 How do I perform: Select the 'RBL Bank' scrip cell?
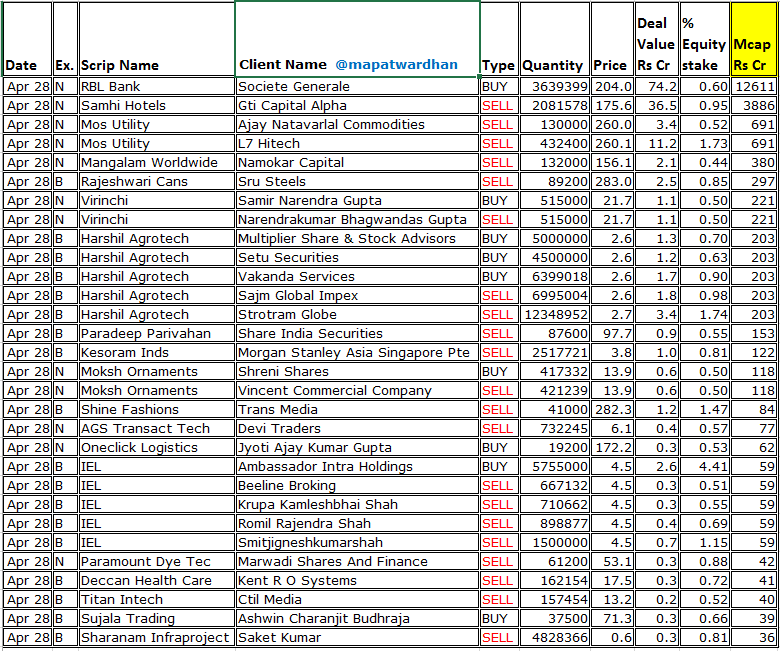pos(156,87)
